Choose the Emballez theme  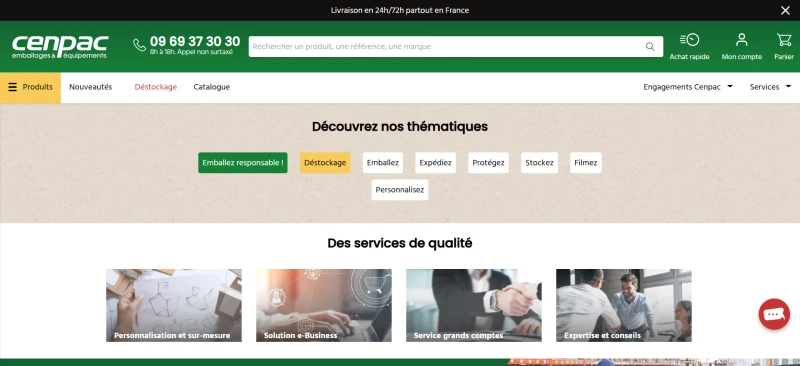pos(383,163)
